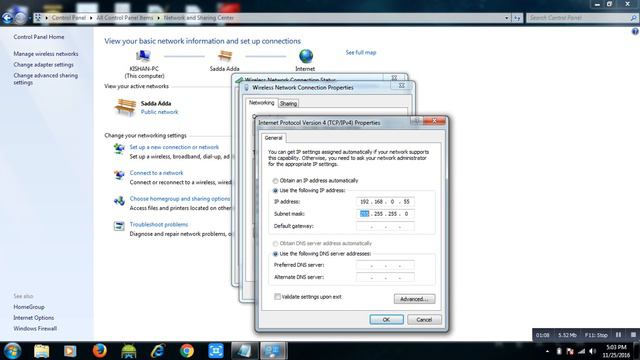The width and height of the screenshot is (640, 360).
Task: Close the IPv4 Properties dialog
Action: point(434,121)
